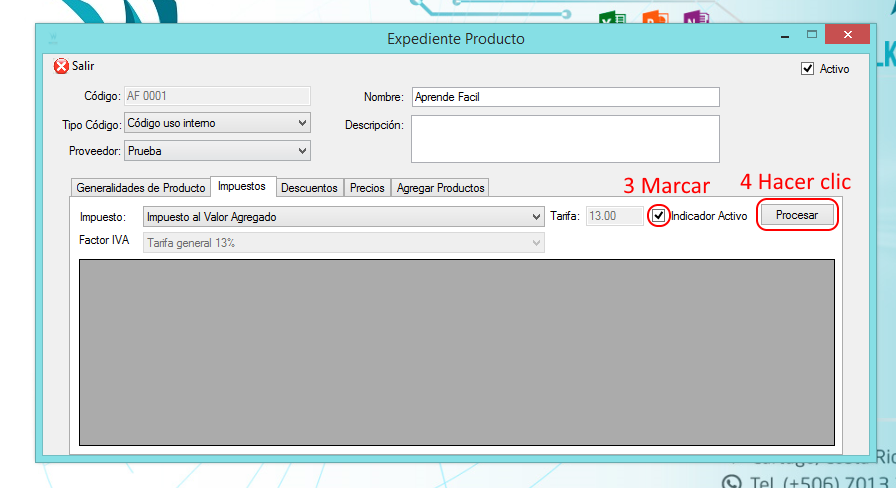Click the Descripción text area

tap(565, 139)
